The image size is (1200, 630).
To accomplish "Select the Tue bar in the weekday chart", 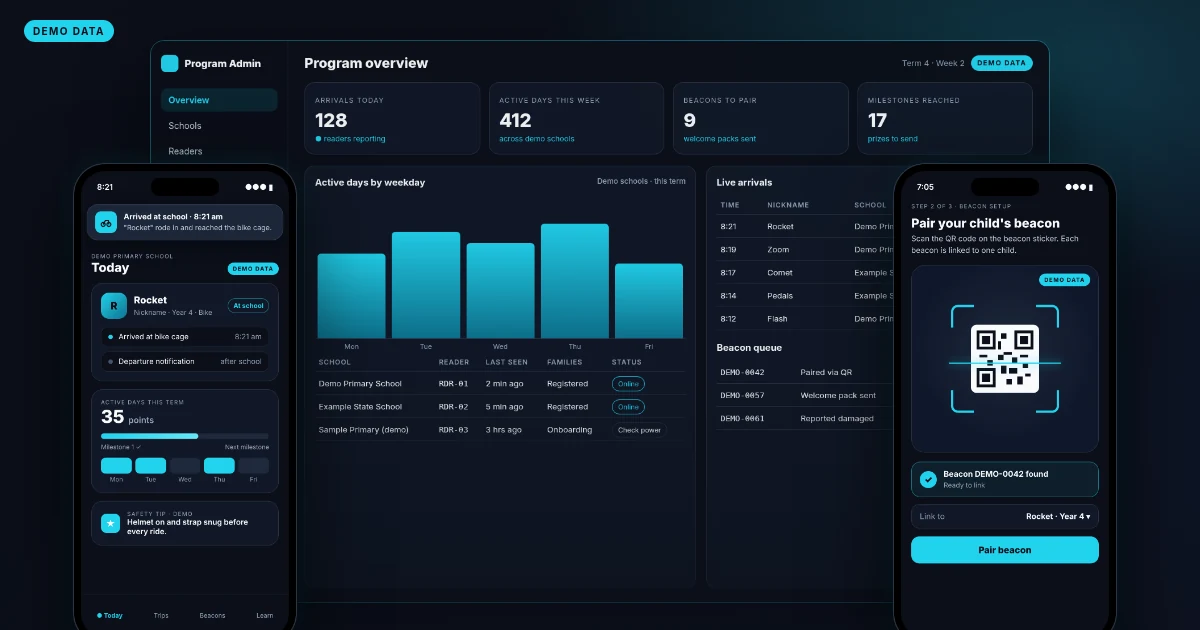I will 426,285.
